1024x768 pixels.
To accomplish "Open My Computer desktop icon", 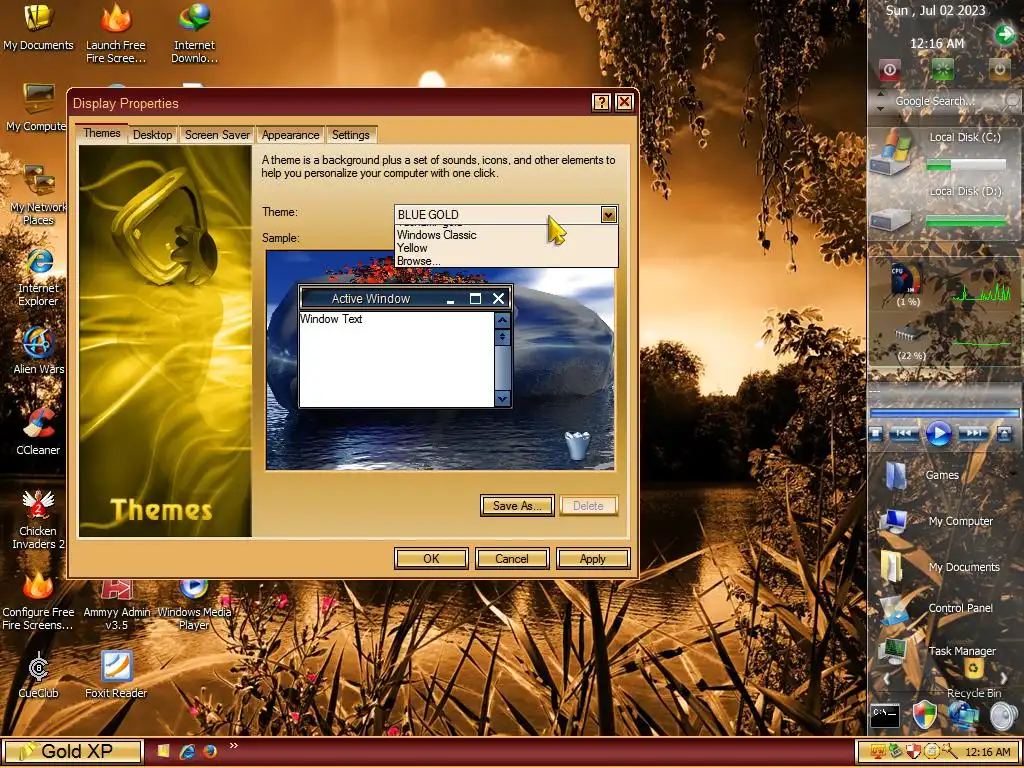I will (38, 108).
